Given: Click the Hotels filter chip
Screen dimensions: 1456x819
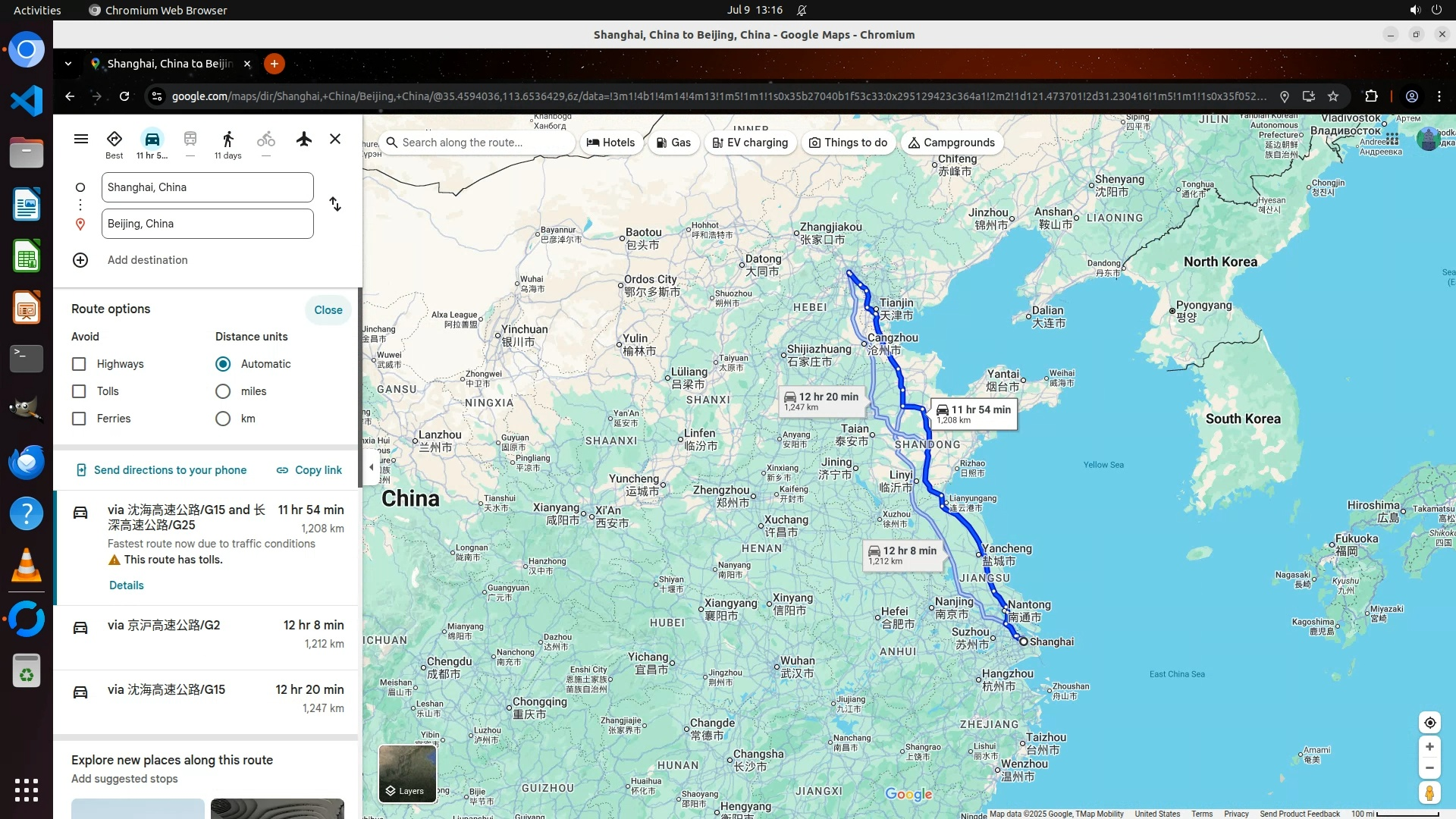Looking at the screenshot, I should pyautogui.click(x=611, y=143).
